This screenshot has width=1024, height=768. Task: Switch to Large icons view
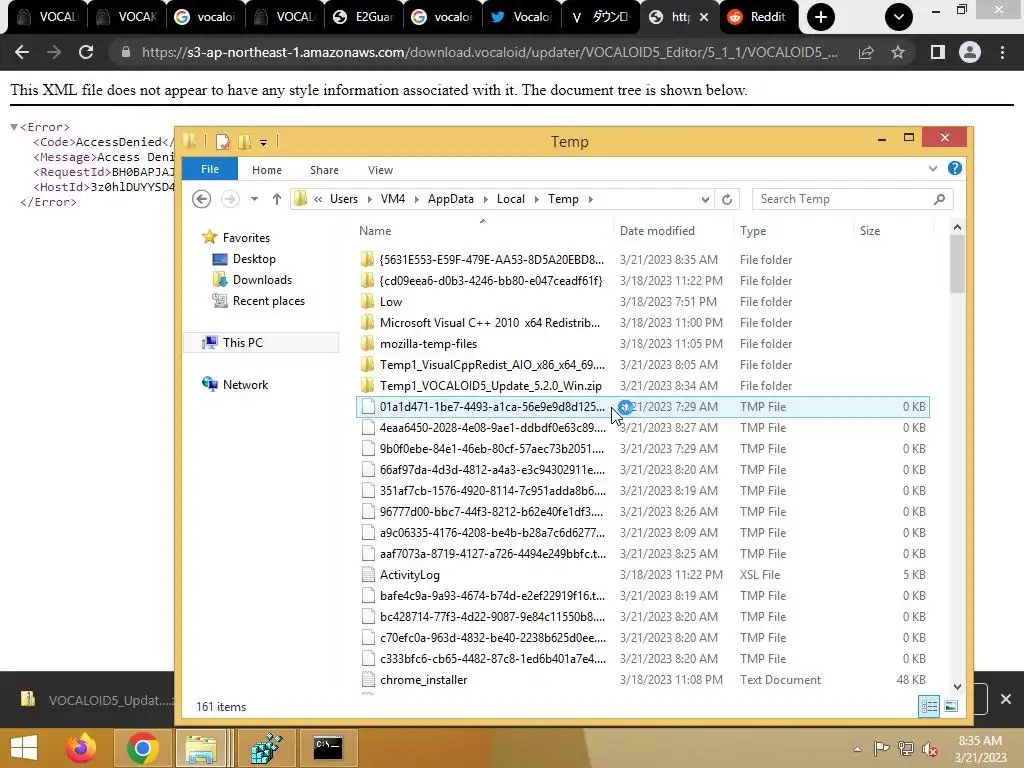click(x=951, y=706)
